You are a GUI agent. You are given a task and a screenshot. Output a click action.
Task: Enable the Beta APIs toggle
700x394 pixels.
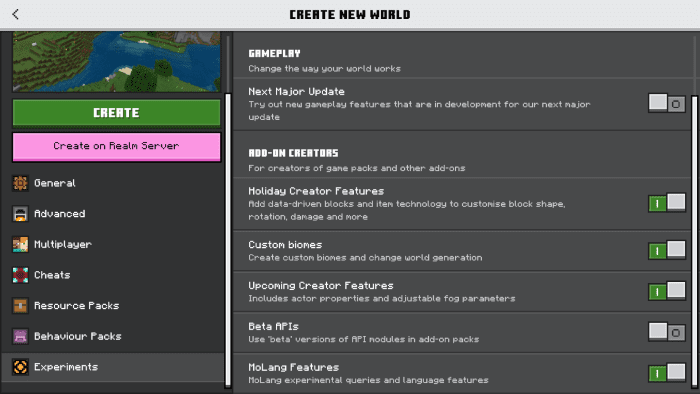(x=667, y=332)
